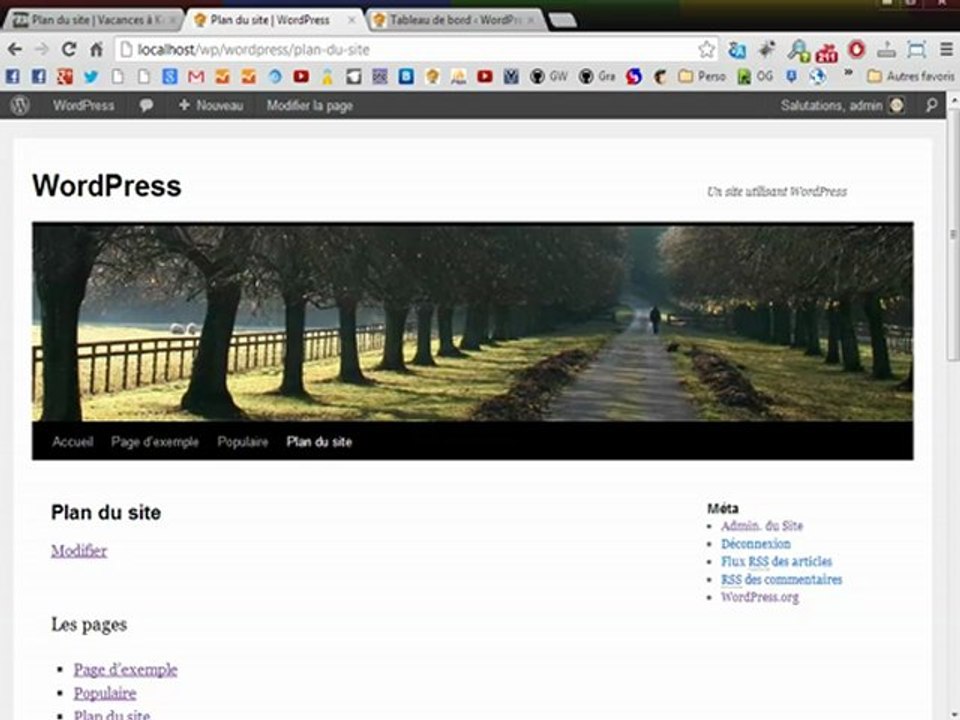This screenshot has width=960, height=720.
Task: Click the Déconnexion link
Action: pos(756,543)
